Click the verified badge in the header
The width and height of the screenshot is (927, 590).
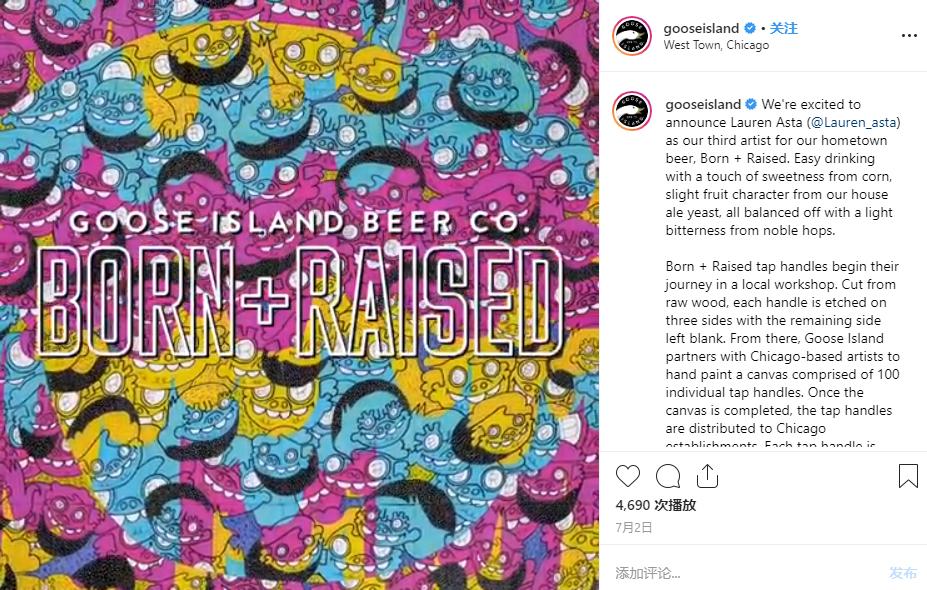(749, 28)
